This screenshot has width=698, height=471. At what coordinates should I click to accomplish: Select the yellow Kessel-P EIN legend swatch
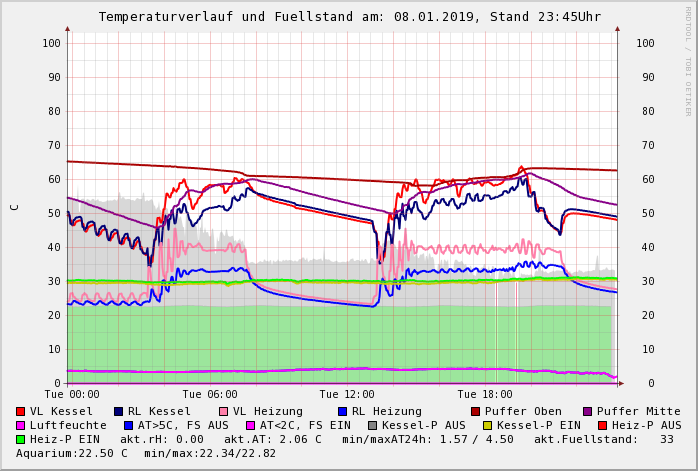coord(487,425)
